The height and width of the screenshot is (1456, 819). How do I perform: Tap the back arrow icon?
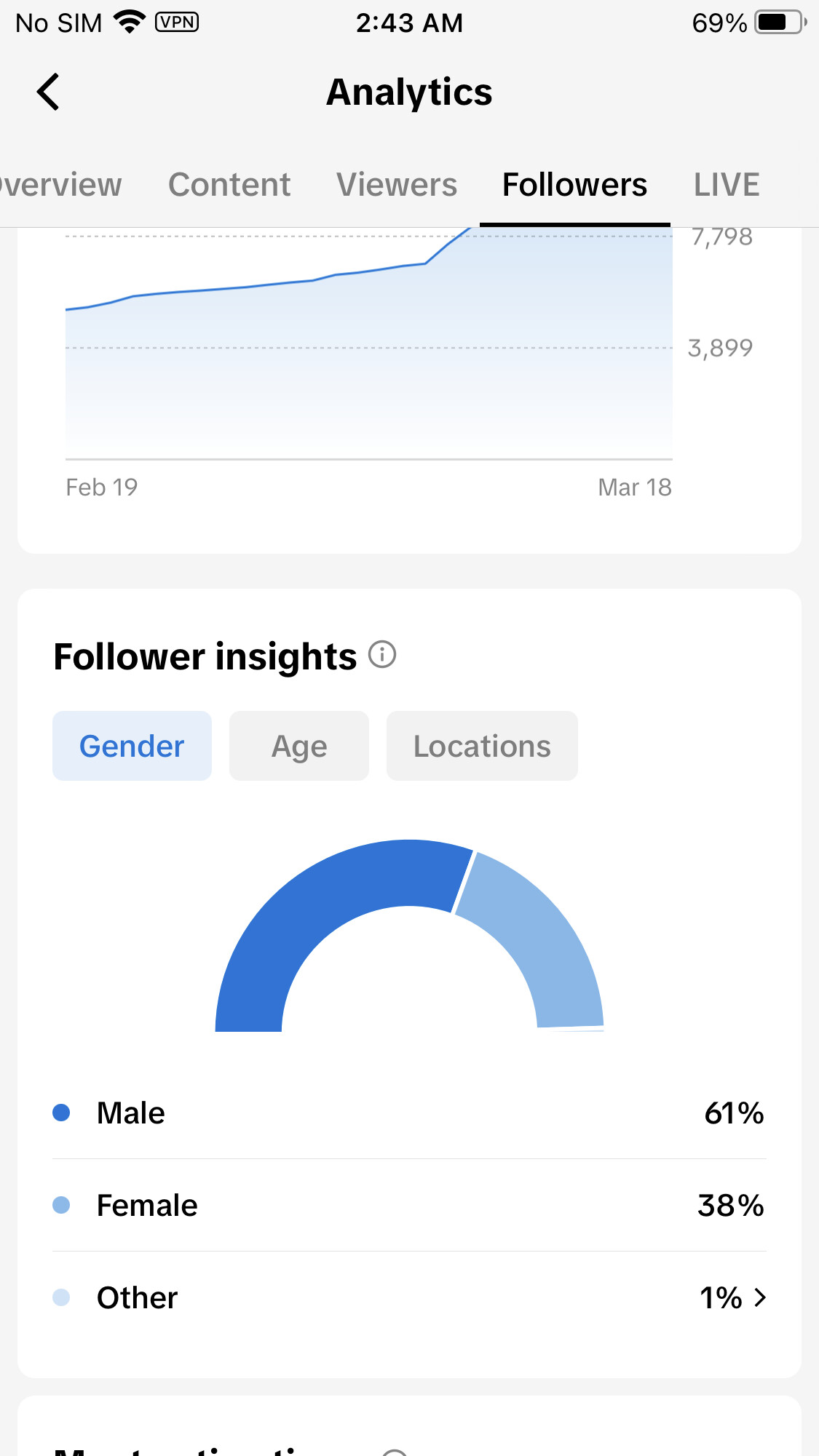pyautogui.click(x=48, y=92)
